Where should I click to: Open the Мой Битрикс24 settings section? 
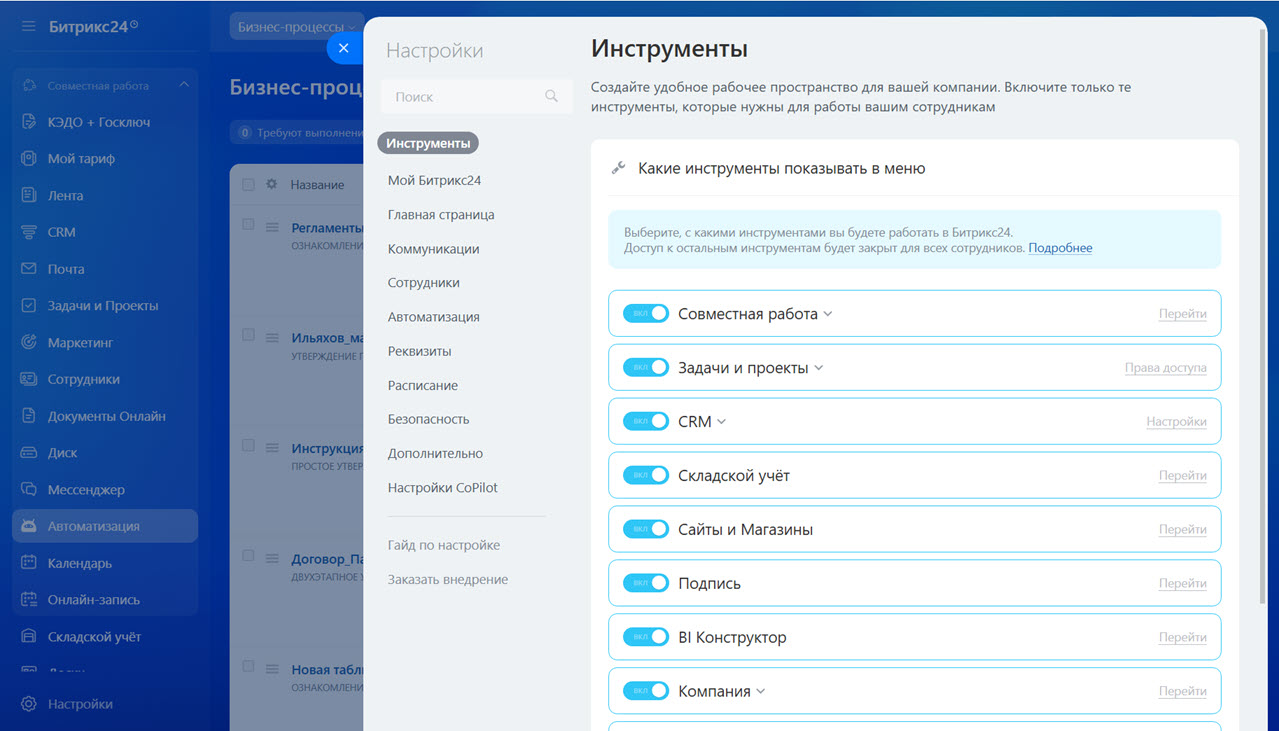[x=435, y=181]
